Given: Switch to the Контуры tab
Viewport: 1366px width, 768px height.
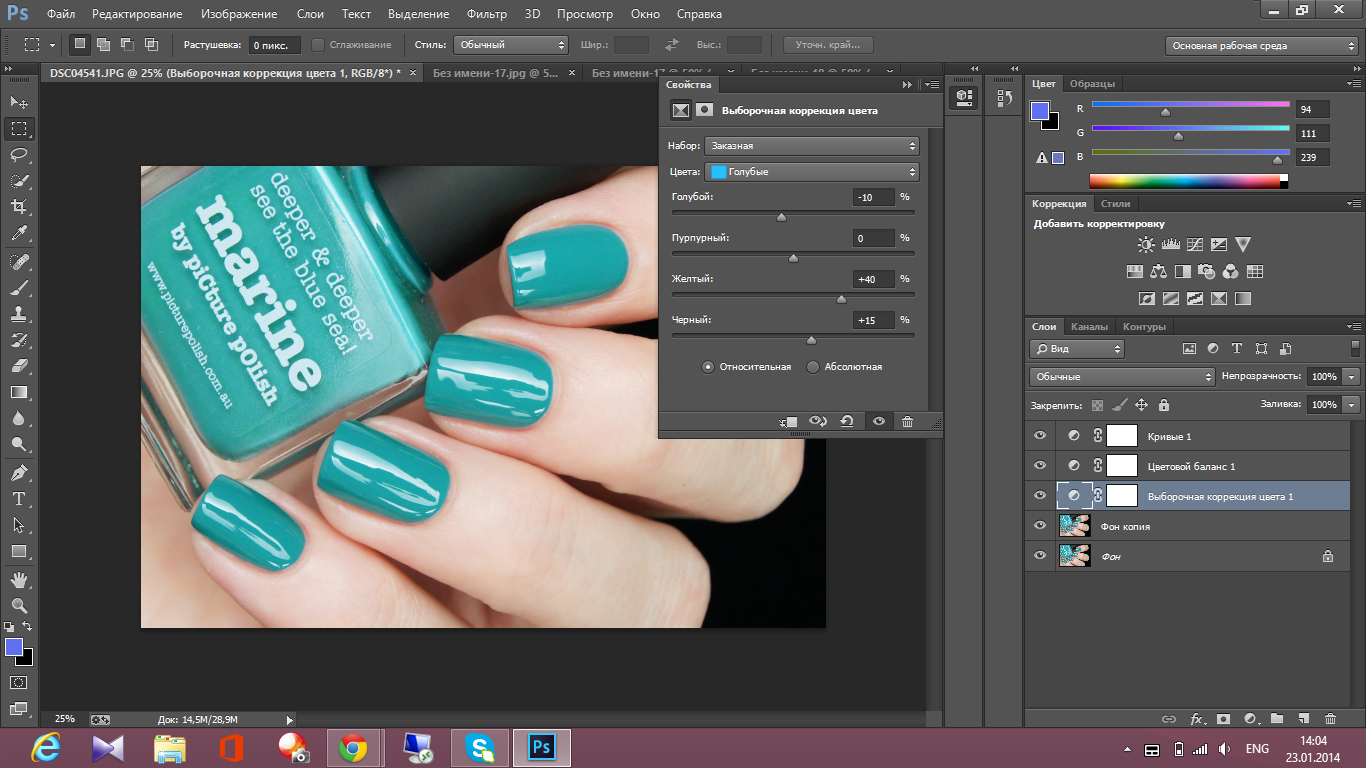Looking at the screenshot, I should point(1144,327).
